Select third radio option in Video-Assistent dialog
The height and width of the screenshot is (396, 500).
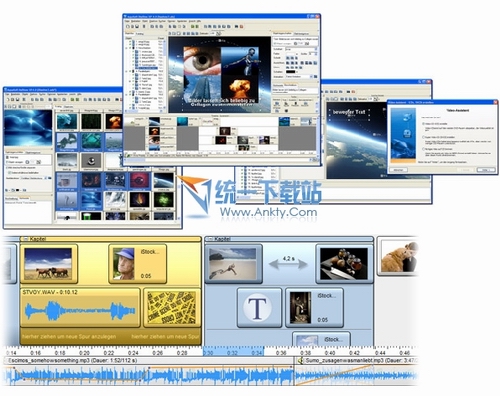pos(424,149)
